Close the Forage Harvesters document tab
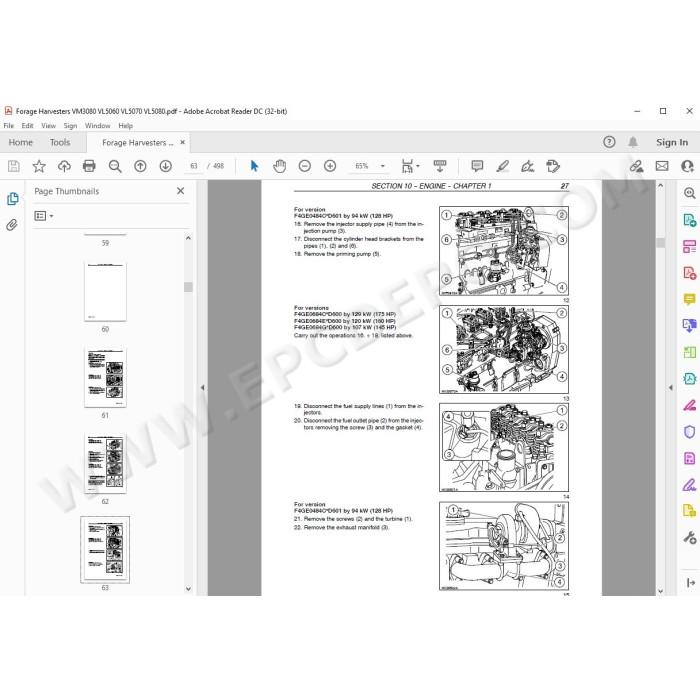 click(x=183, y=142)
